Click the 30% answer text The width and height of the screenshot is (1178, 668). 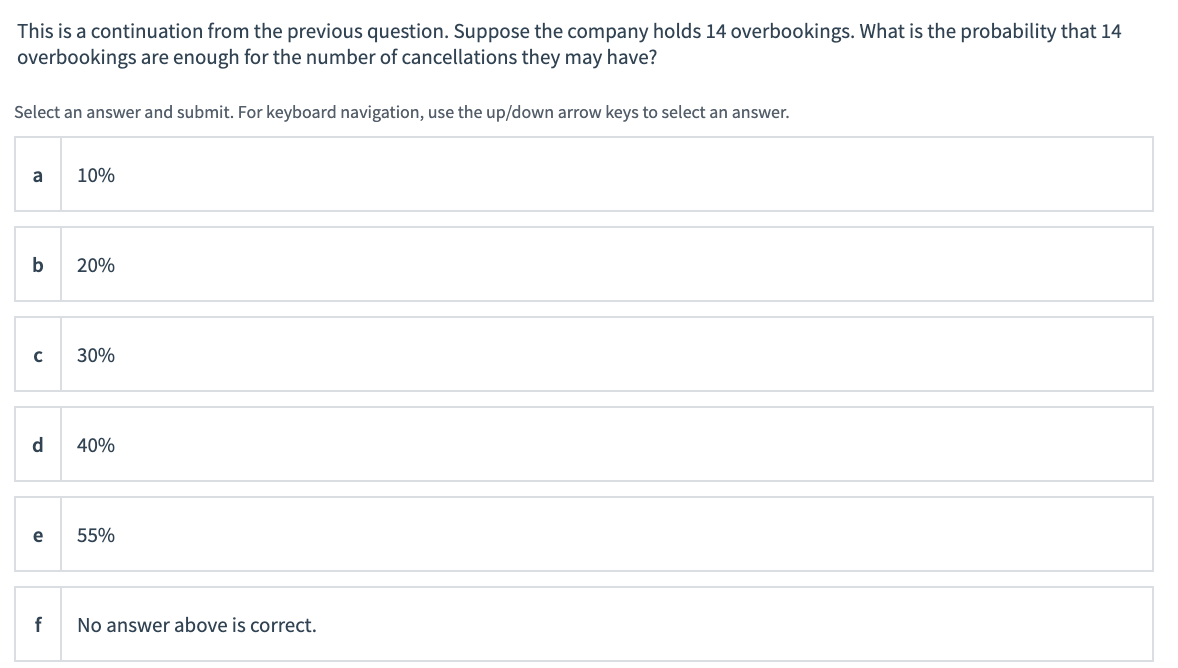point(95,354)
